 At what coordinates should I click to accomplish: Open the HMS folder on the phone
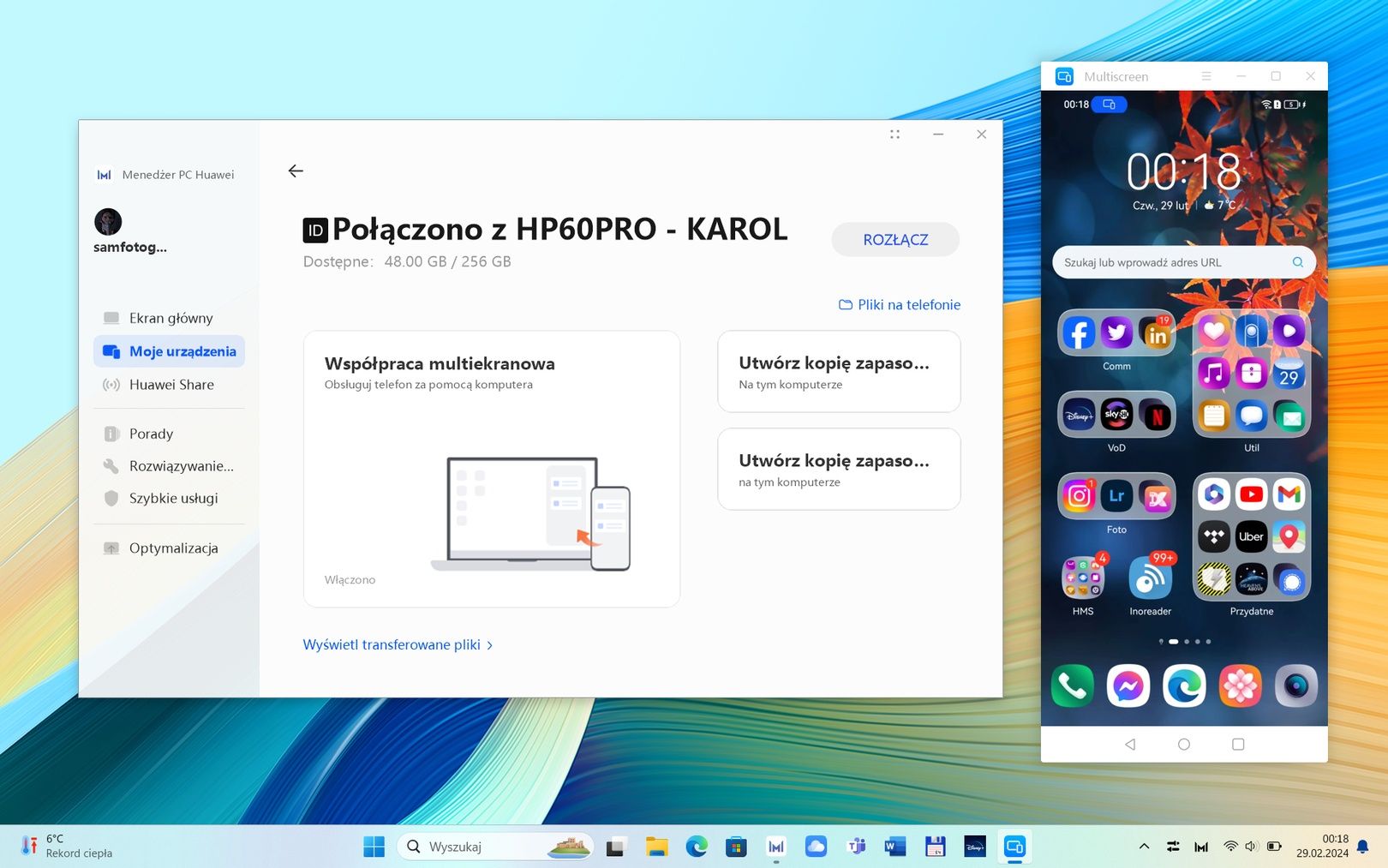(x=1083, y=578)
